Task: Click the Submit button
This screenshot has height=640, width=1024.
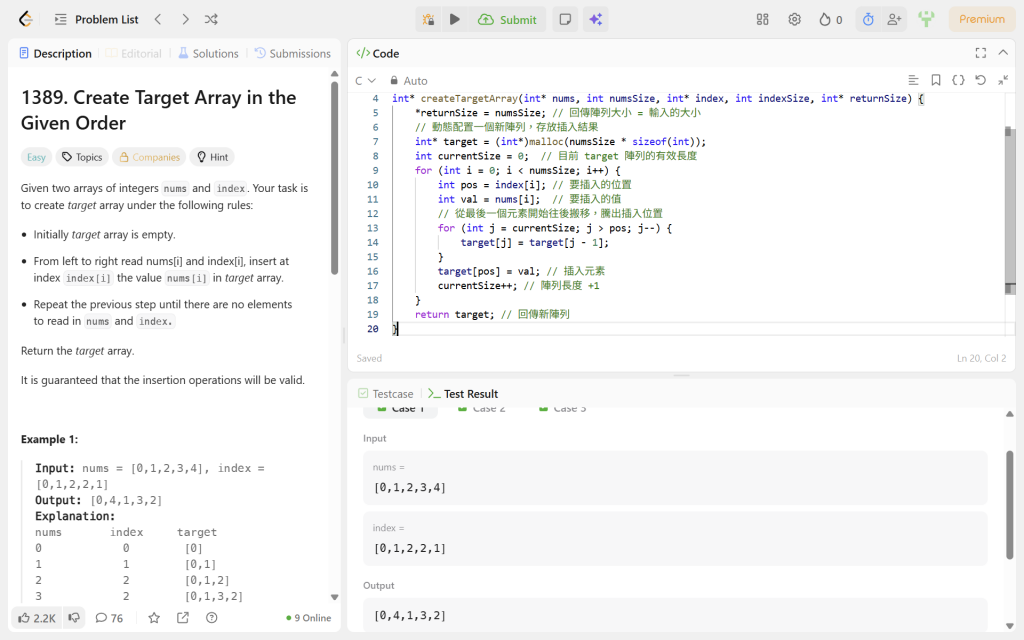Action: (508, 19)
